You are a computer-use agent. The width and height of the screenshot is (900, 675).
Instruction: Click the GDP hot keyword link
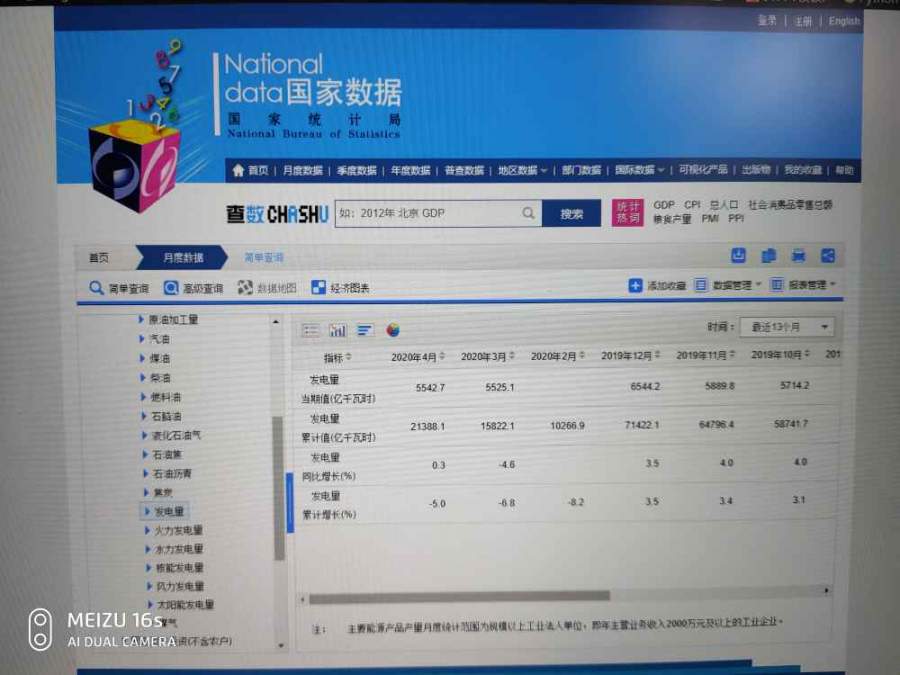click(664, 205)
